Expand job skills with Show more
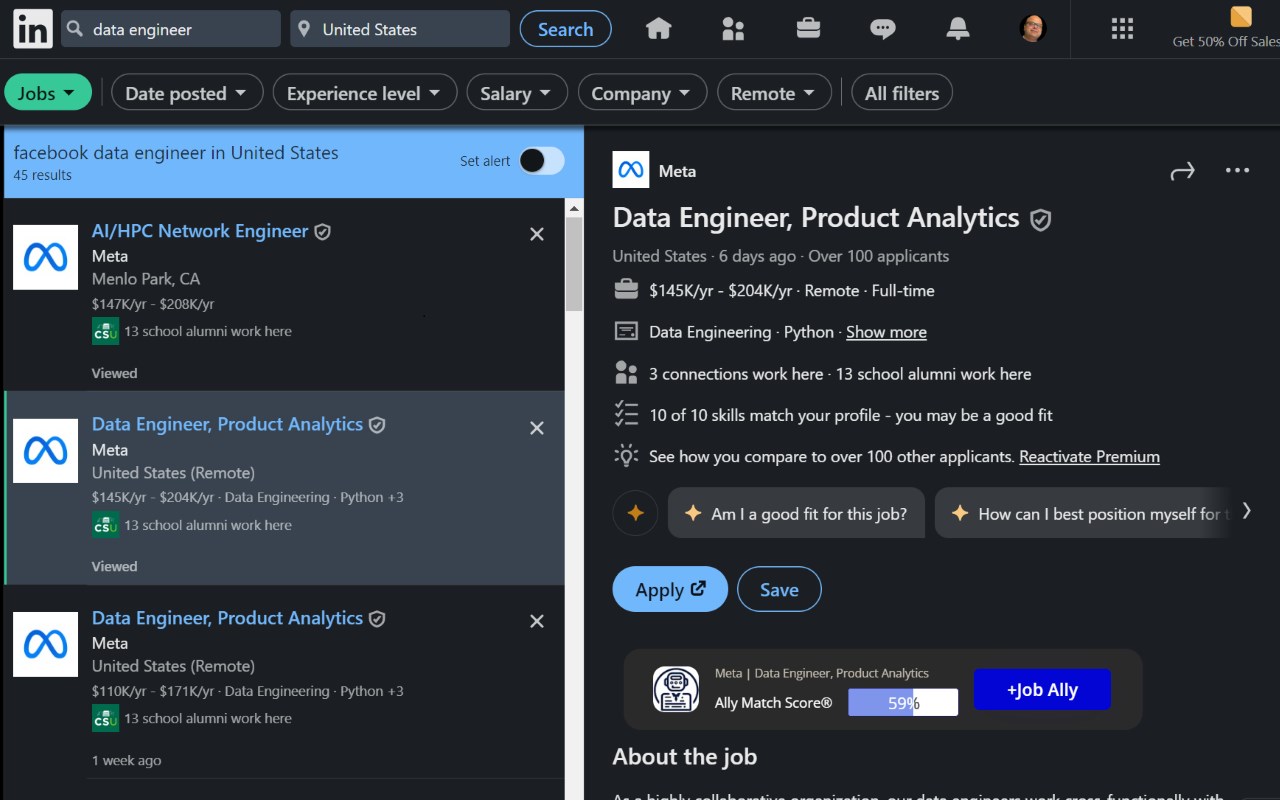Screen dimensions: 1280x800 (x=886, y=332)
